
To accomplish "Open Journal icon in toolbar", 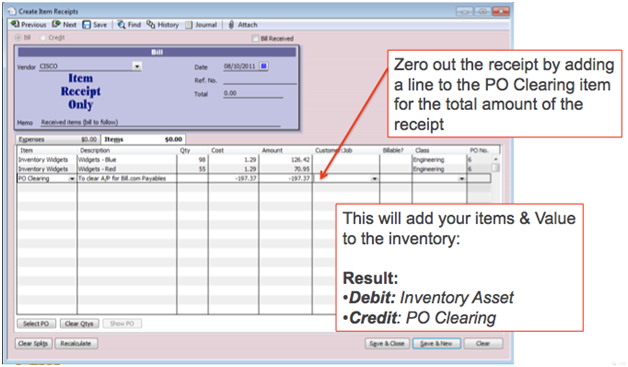I will point(189,25).
